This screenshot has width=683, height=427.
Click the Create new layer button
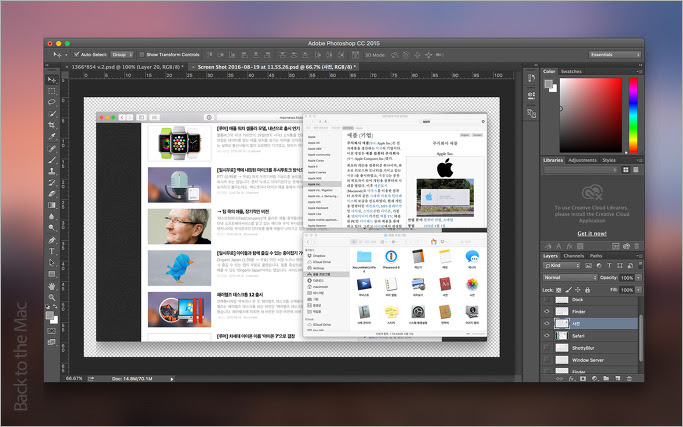[x=618, y=379]
